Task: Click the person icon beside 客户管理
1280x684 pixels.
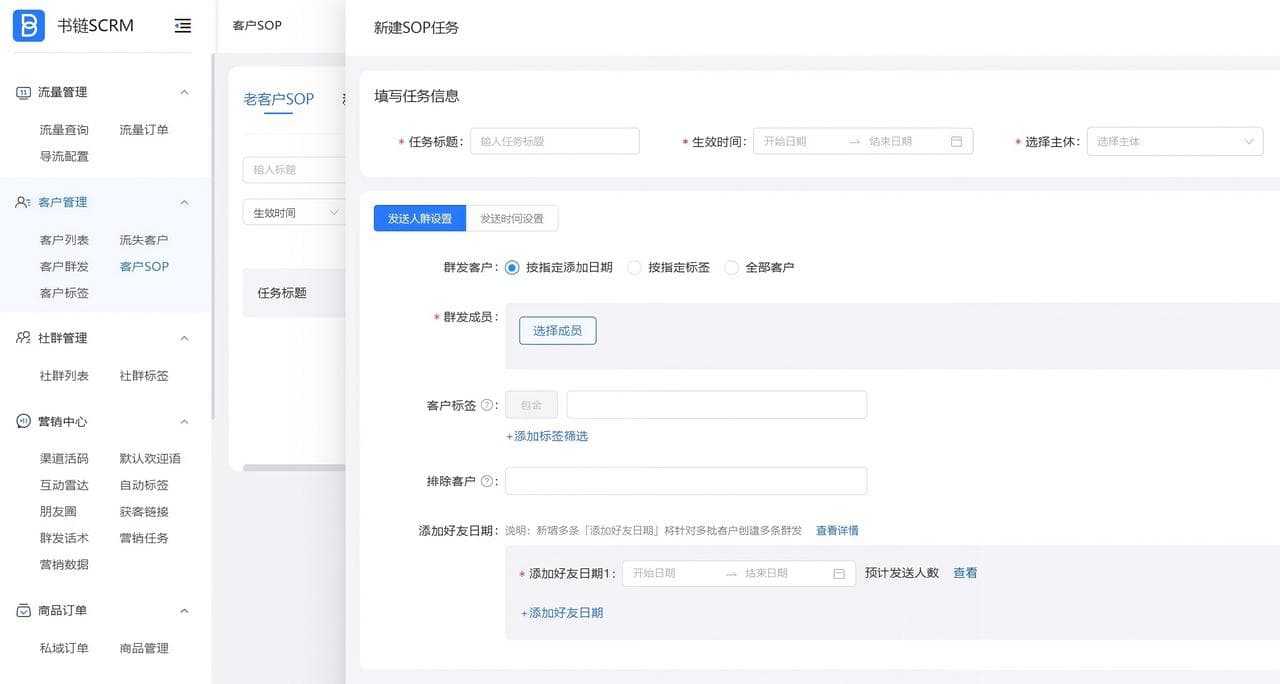Action: 23,202
